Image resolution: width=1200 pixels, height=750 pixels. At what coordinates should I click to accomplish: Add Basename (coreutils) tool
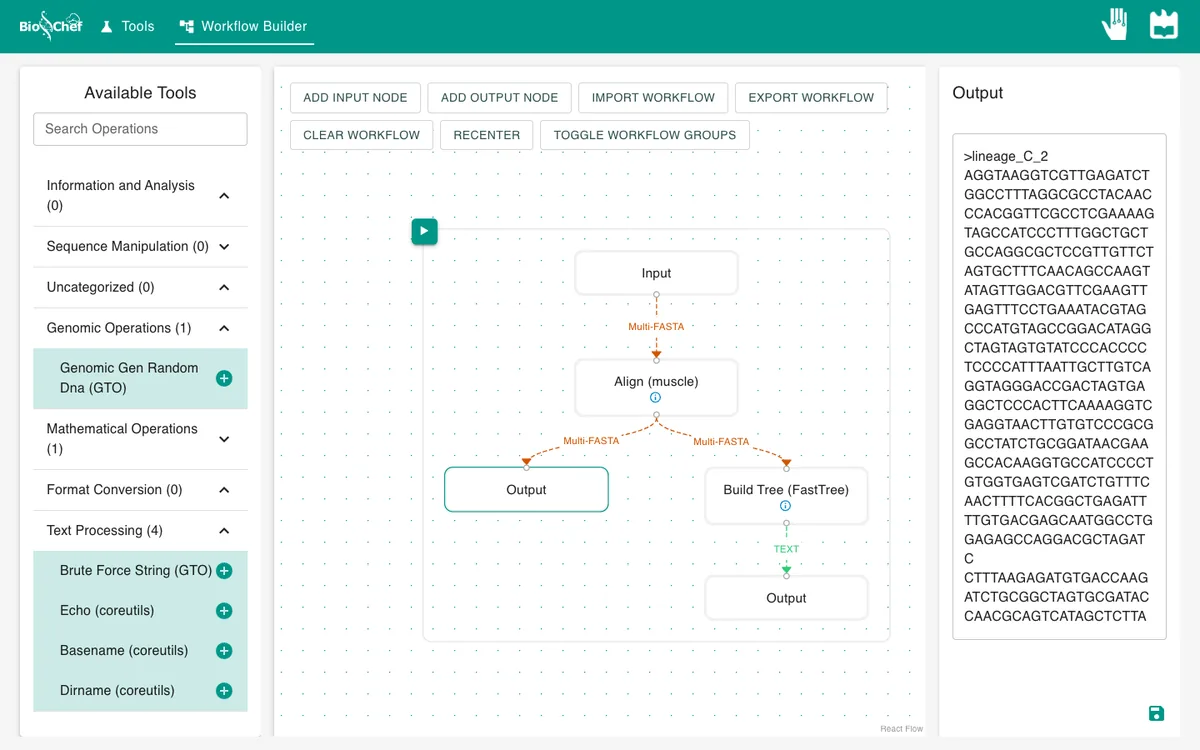pos(224,651)
